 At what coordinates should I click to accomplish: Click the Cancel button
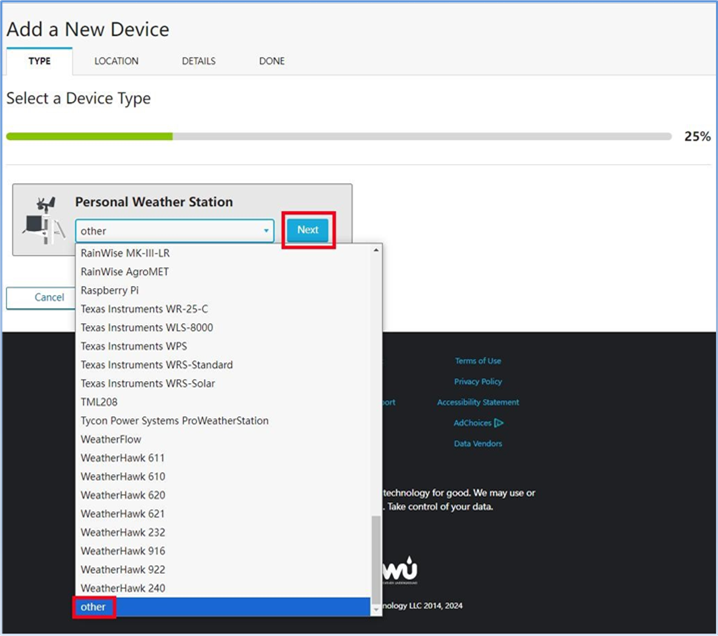(x=41, y=298)
